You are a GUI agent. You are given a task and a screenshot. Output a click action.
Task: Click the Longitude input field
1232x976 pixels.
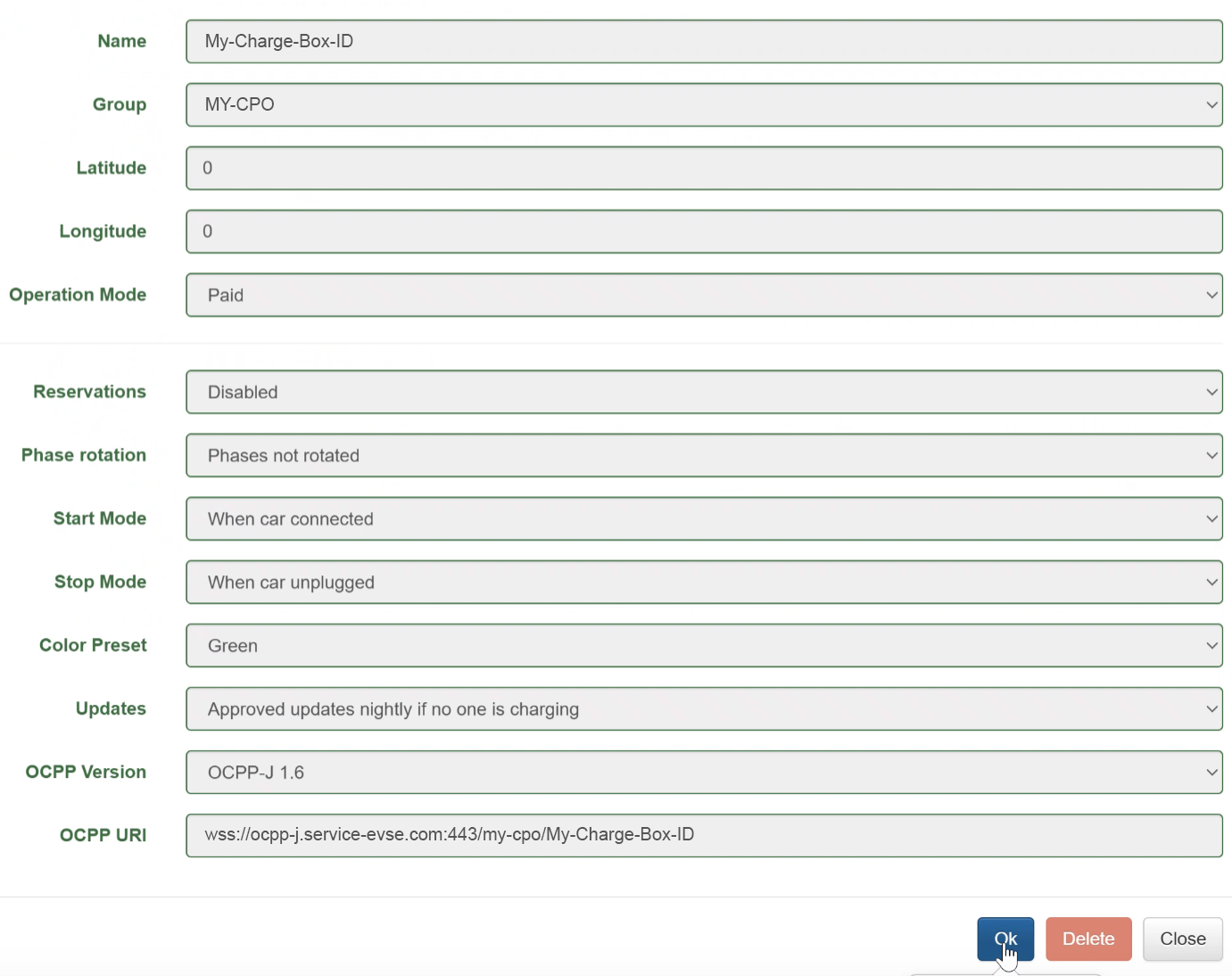(703, 232)
